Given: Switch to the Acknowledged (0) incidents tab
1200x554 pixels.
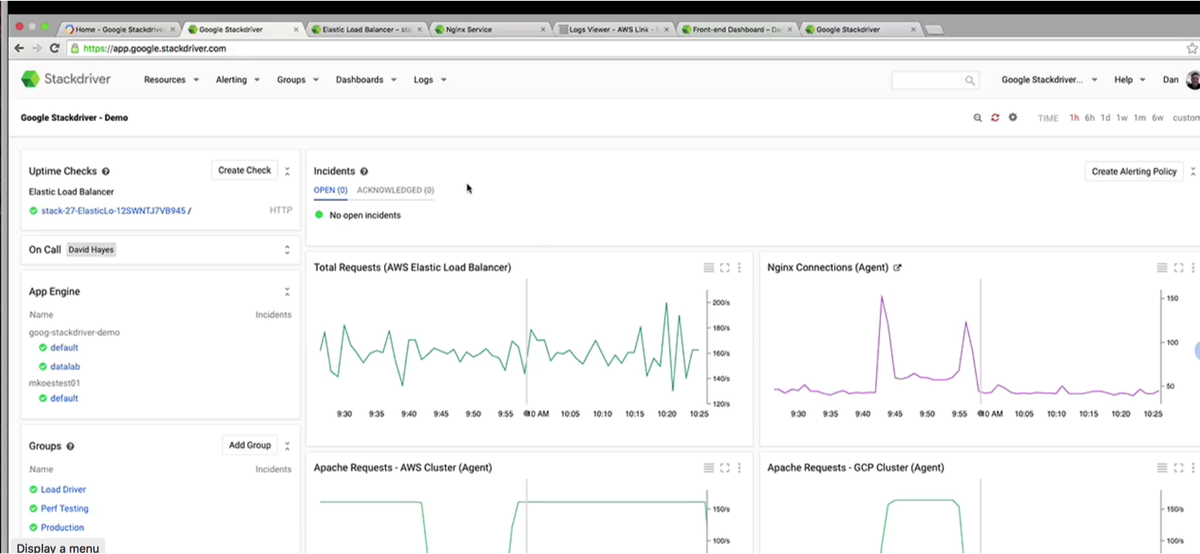Looking at the screenshot, I should tap(395, 190).
